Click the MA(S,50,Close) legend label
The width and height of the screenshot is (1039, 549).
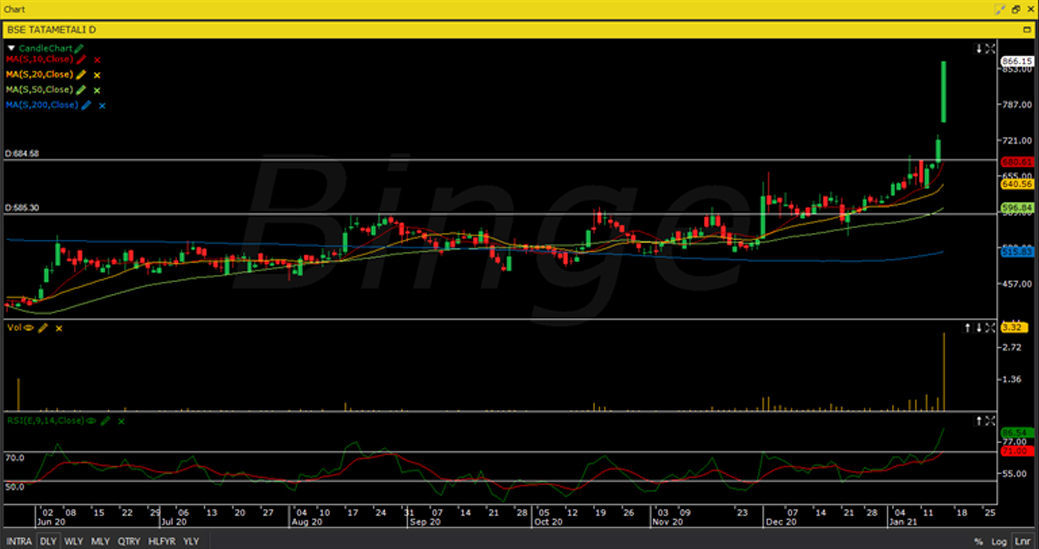[x=40, y=90]
